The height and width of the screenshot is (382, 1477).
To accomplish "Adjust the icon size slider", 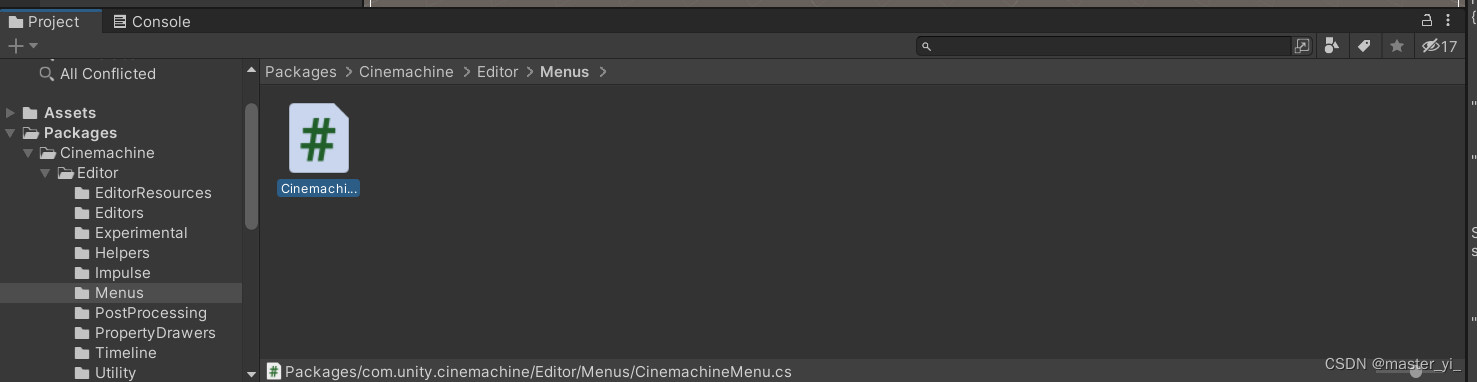I will click(x=1415, y=372).
